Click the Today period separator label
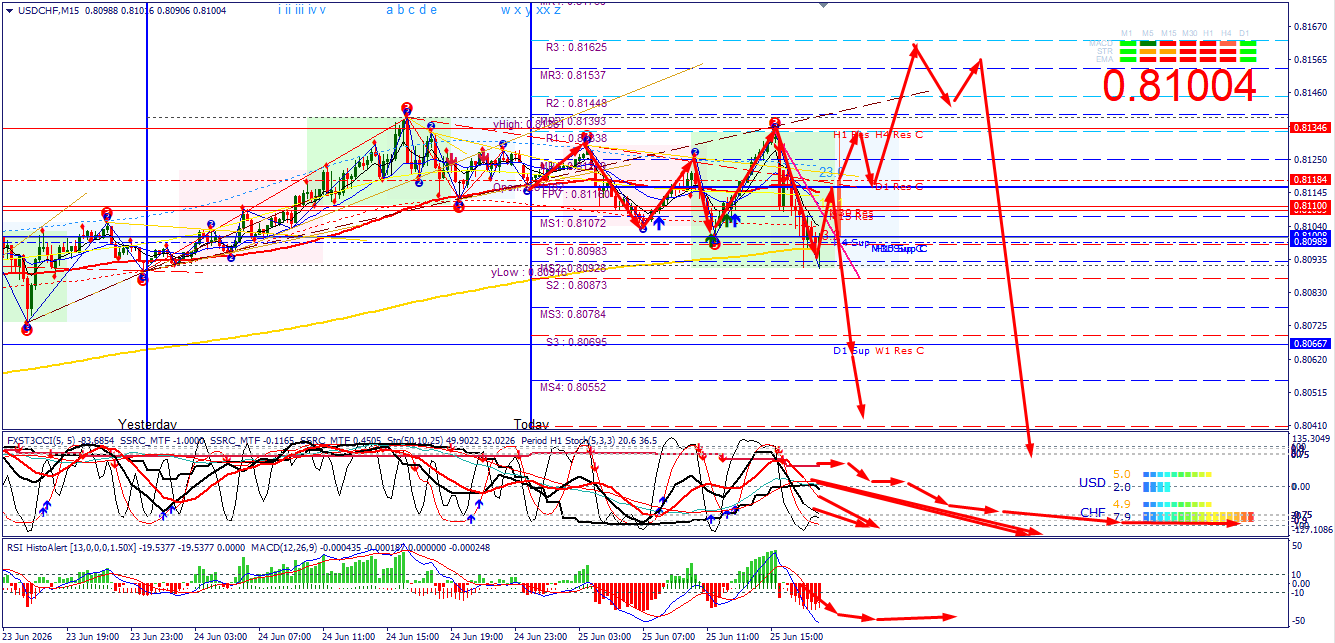Screen dimensions: 1335x643 click(531, 424)
